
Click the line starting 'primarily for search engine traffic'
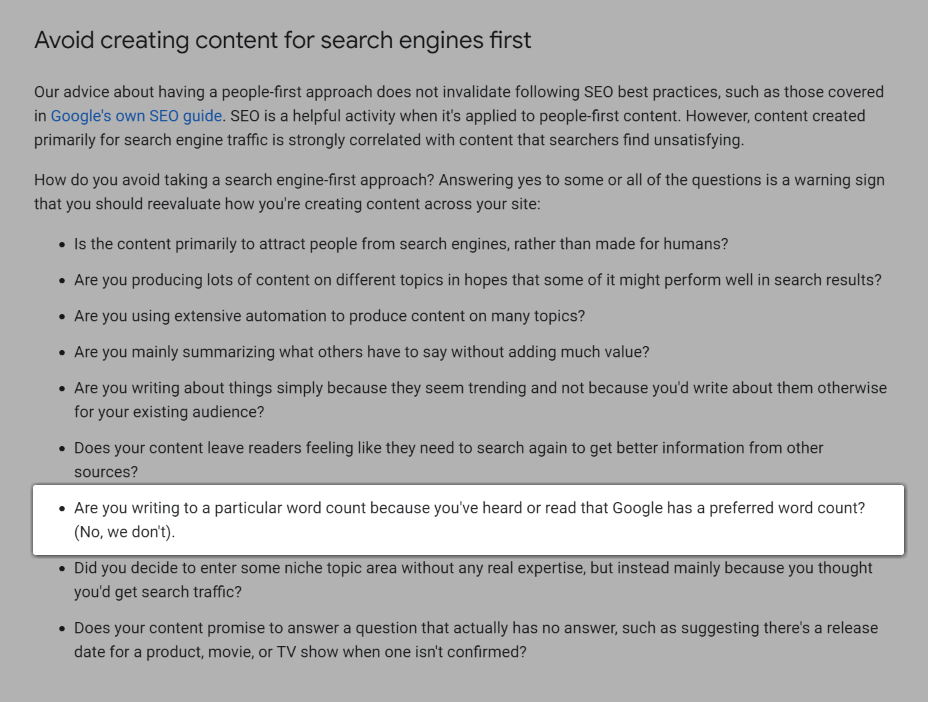[x=388, y=140]
